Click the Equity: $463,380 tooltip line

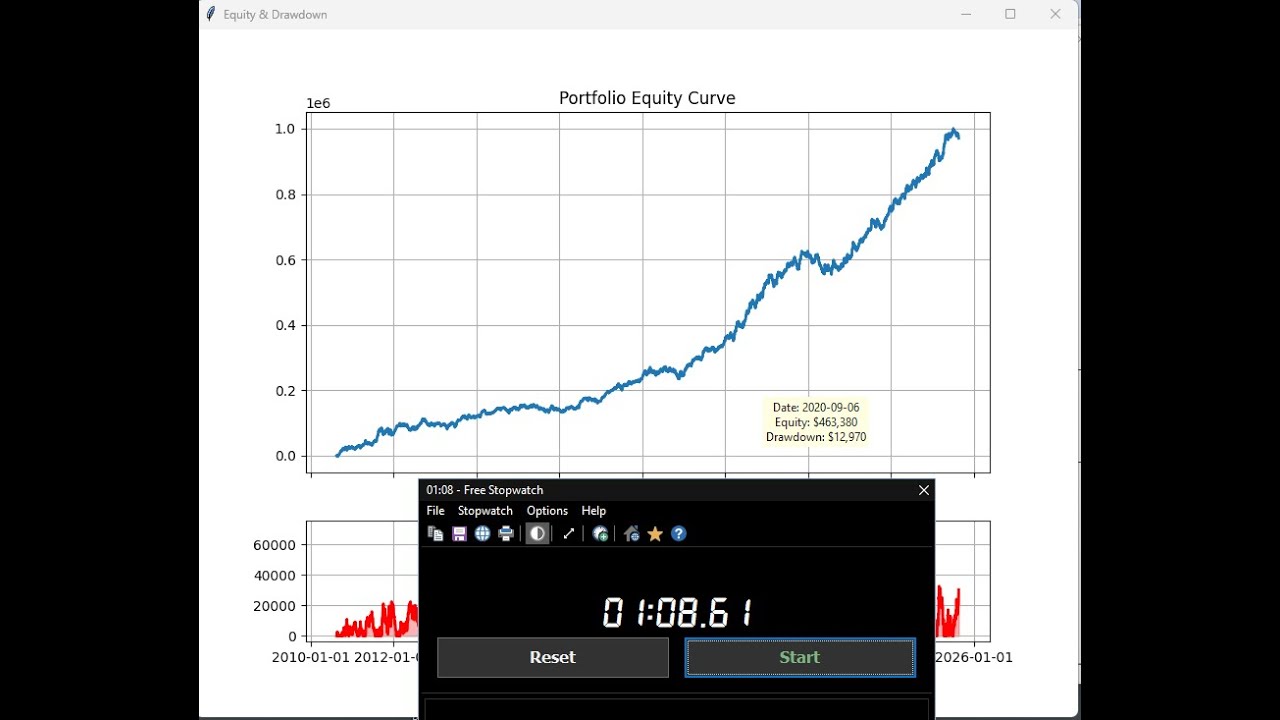[816, 422]
